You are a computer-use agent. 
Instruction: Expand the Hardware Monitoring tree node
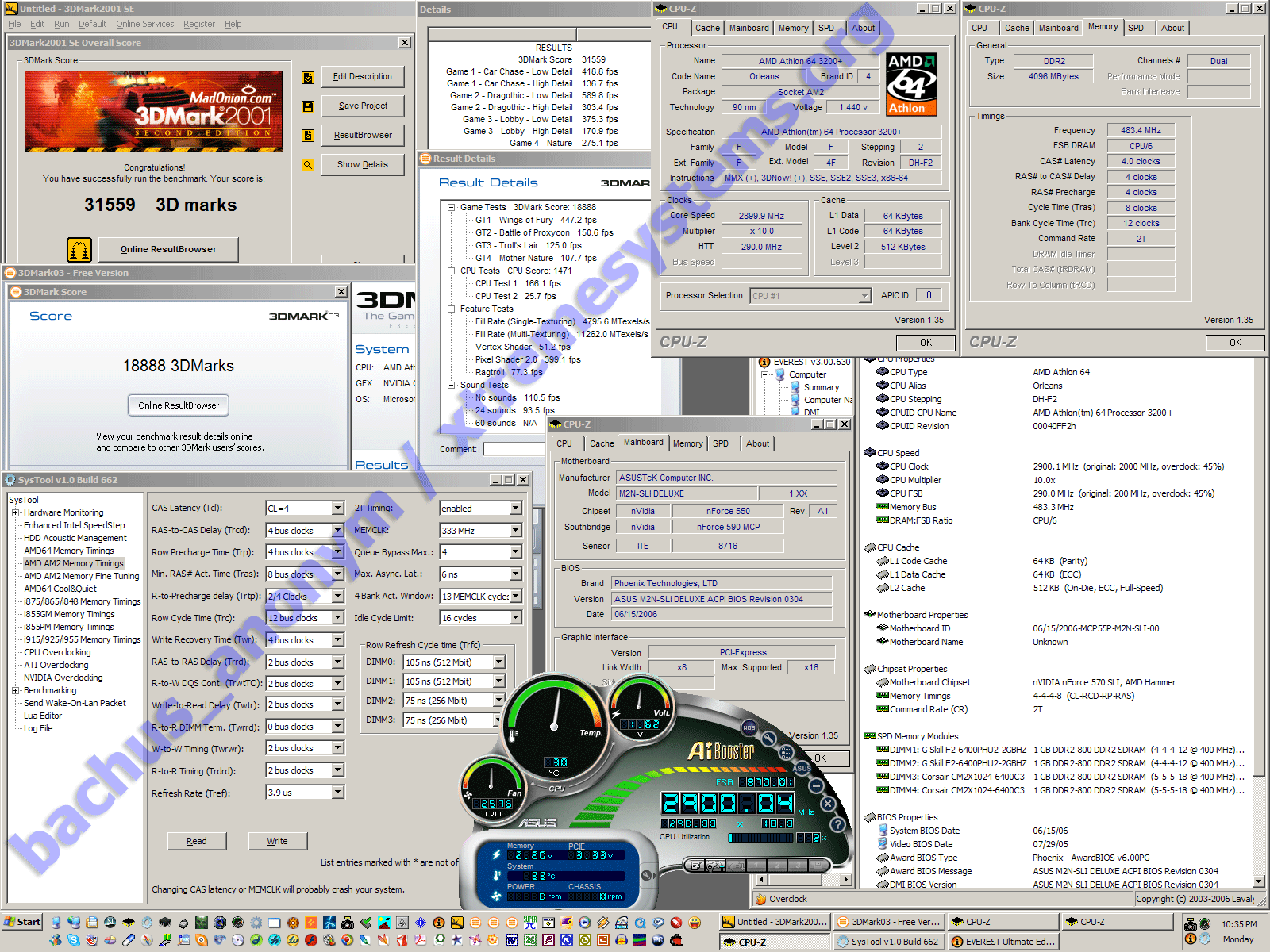pos(16,513)
